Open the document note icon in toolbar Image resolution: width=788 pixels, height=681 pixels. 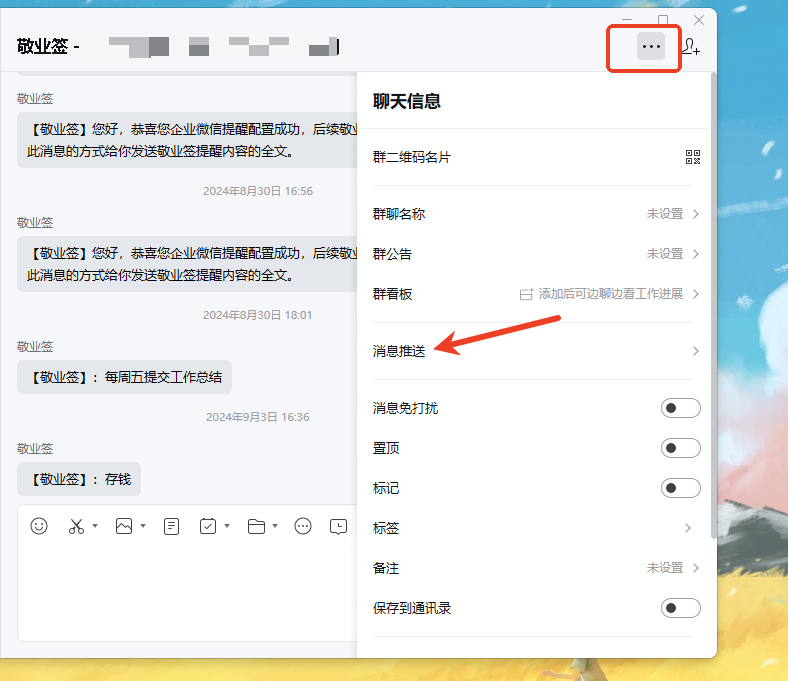point(171,526)
